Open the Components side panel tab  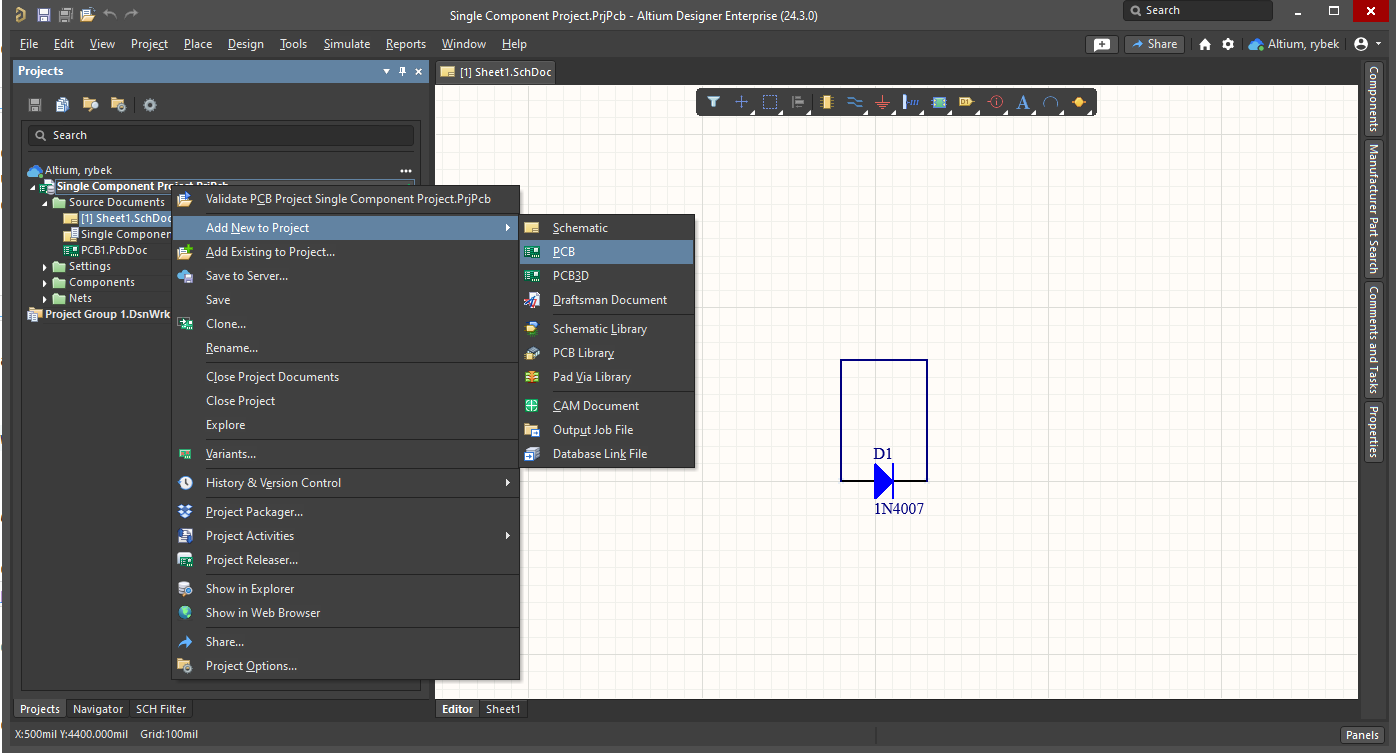tap(1373, 100)
